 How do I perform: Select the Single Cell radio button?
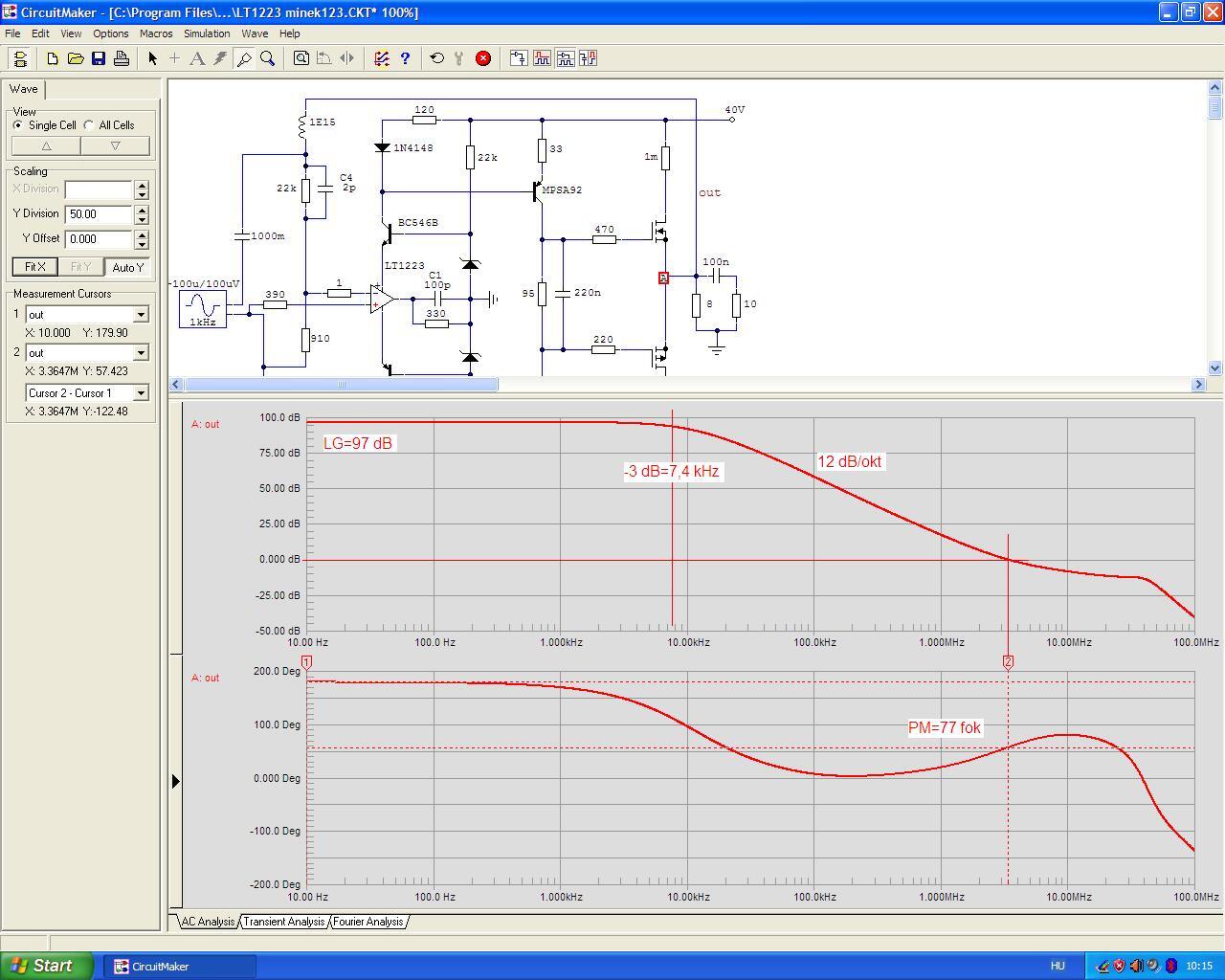point(18,125)
